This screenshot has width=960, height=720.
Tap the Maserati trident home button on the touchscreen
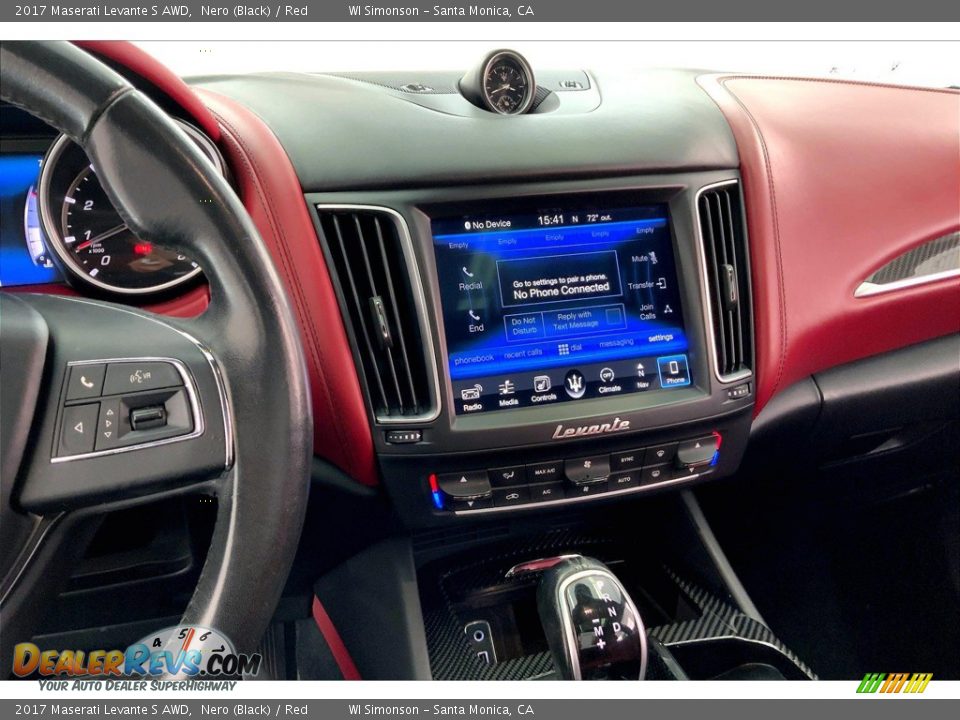click(x=575, y=384)
